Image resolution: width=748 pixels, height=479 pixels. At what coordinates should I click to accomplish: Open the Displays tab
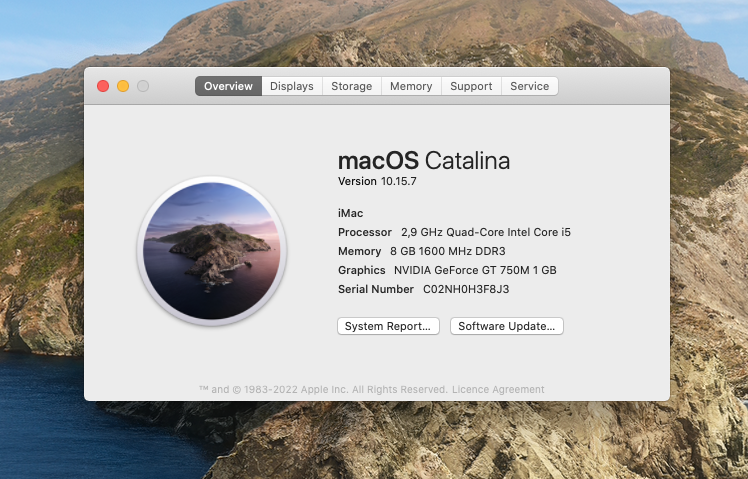[291, 86]
